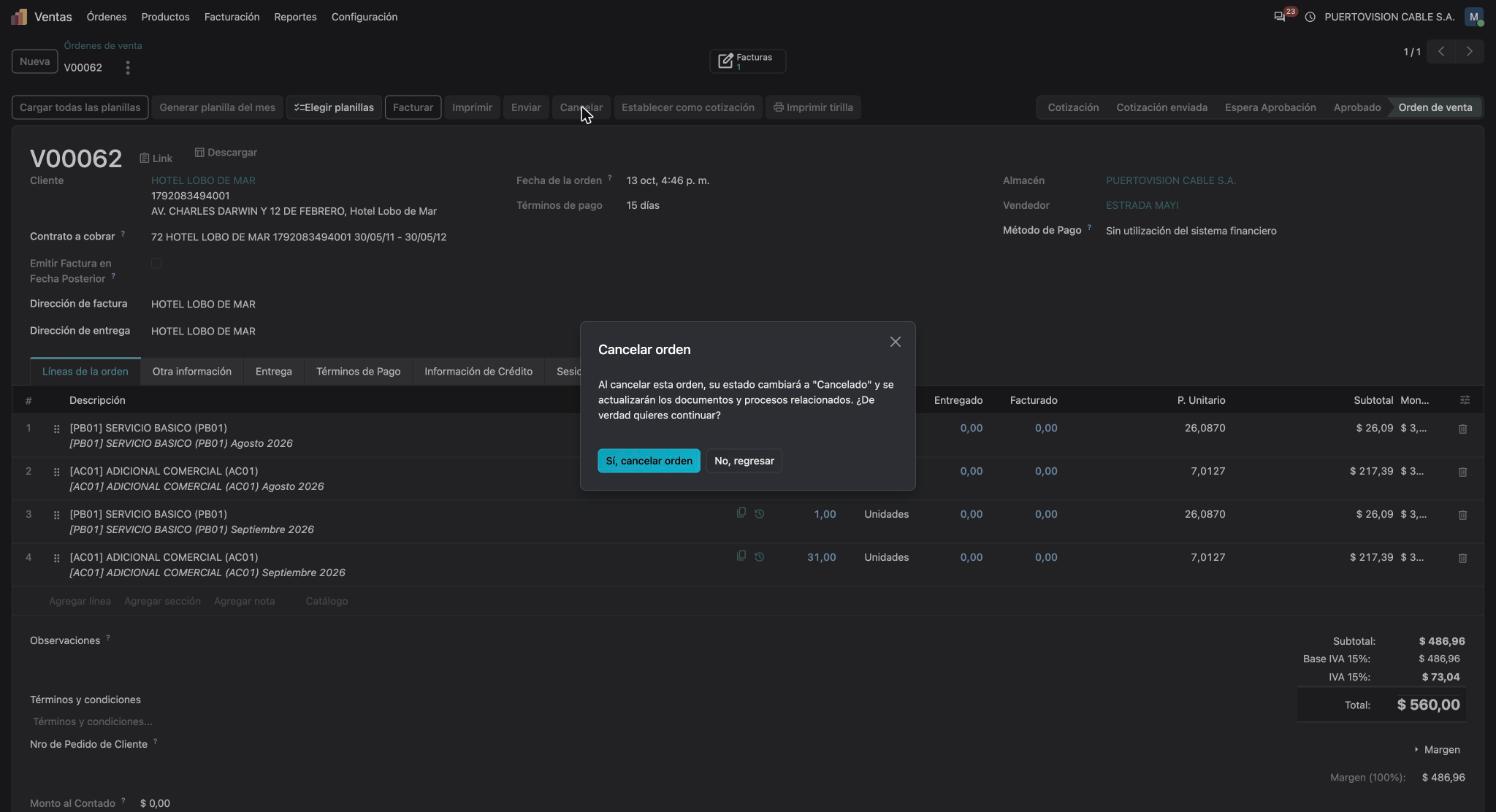
Task: Click the Nueva button
Action: tap(34, 62)
